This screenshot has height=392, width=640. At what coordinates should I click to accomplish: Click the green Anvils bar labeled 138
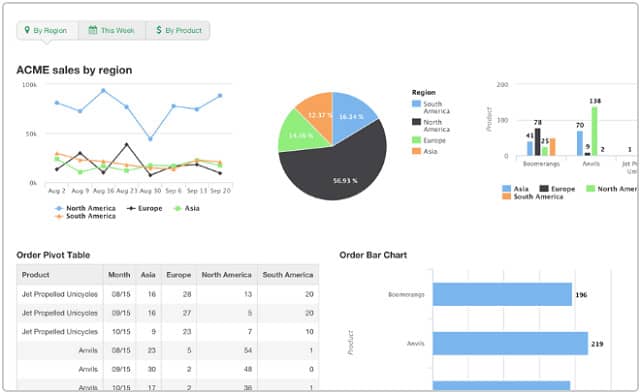tap(594, 131)
